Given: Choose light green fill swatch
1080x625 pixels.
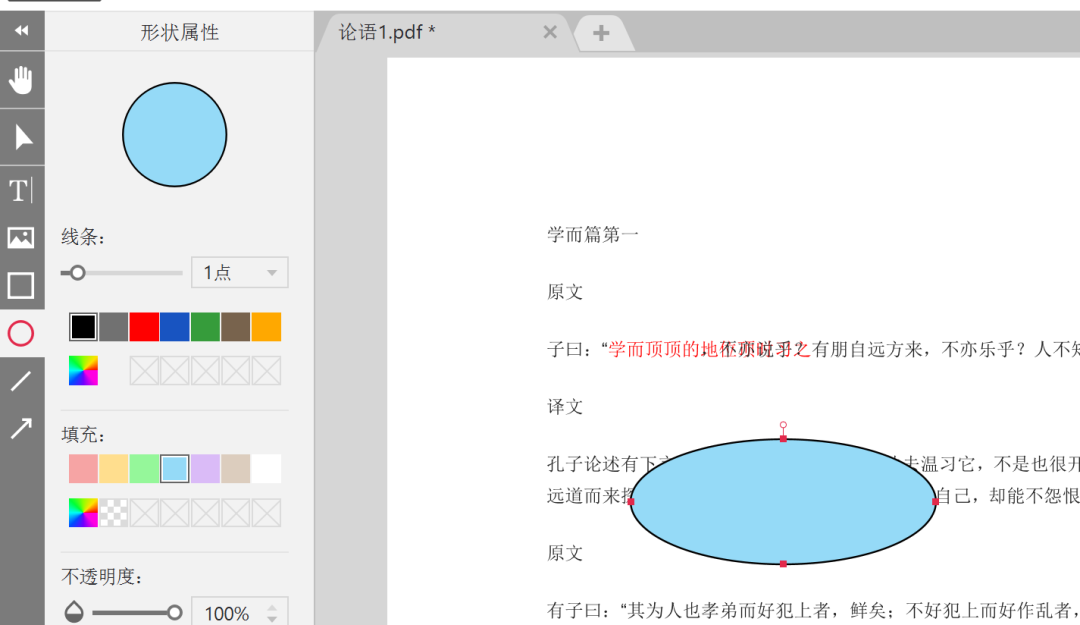Looking at the screenshot, I should tap(144, 469).
